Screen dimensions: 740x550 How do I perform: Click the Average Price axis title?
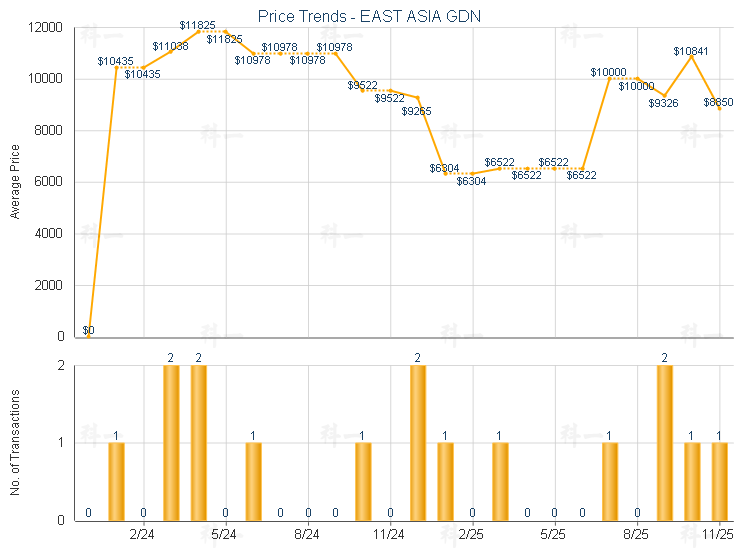[x=15, y=182]
